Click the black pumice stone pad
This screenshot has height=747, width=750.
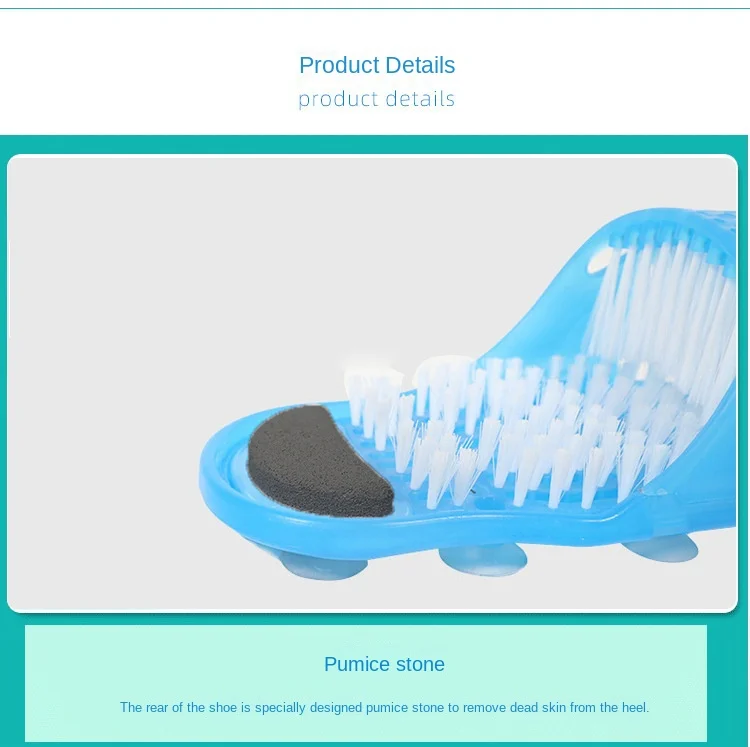(x=320, y=461)
